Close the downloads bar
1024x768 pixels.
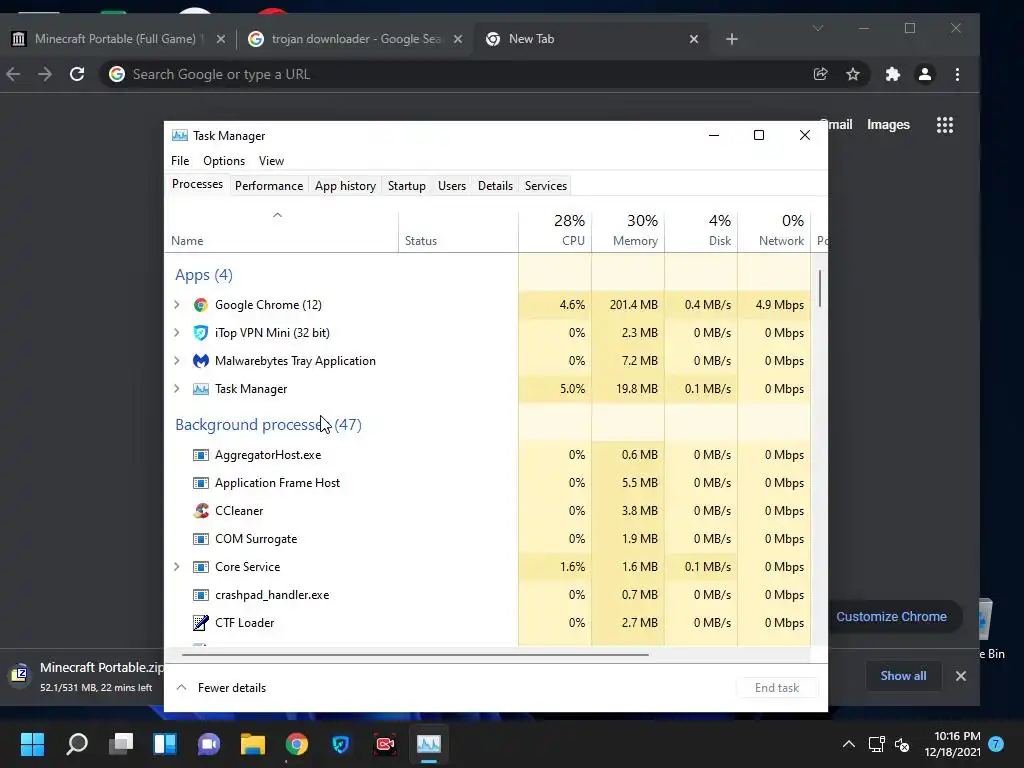pyautogui.click(x=961, y=676)
